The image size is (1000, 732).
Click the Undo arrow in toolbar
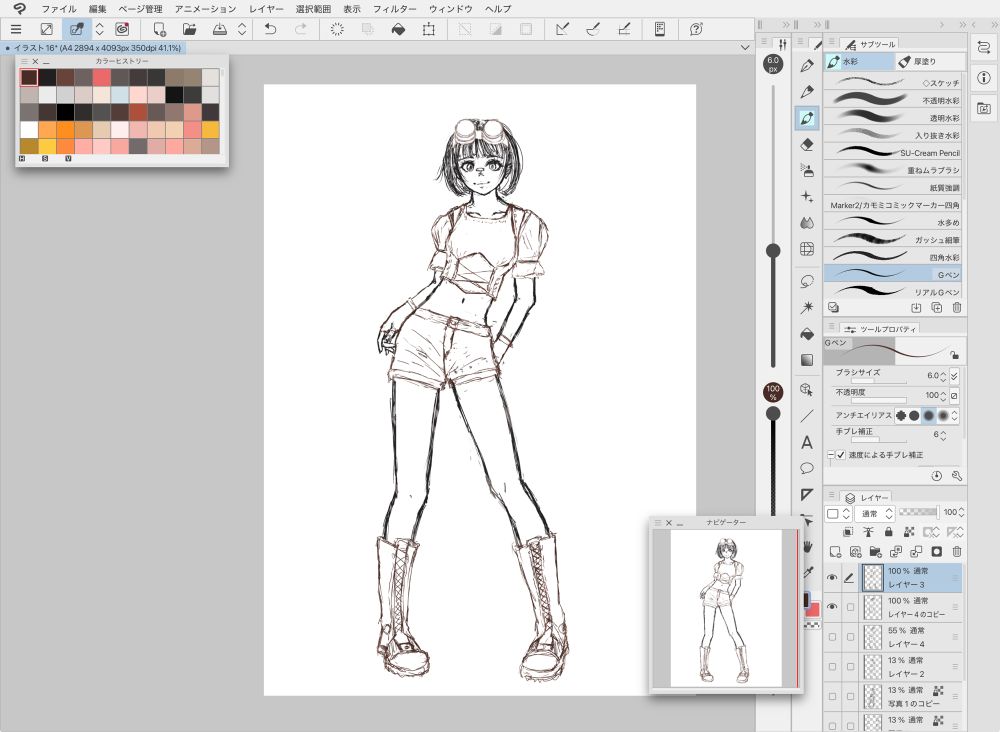point(270,29)
